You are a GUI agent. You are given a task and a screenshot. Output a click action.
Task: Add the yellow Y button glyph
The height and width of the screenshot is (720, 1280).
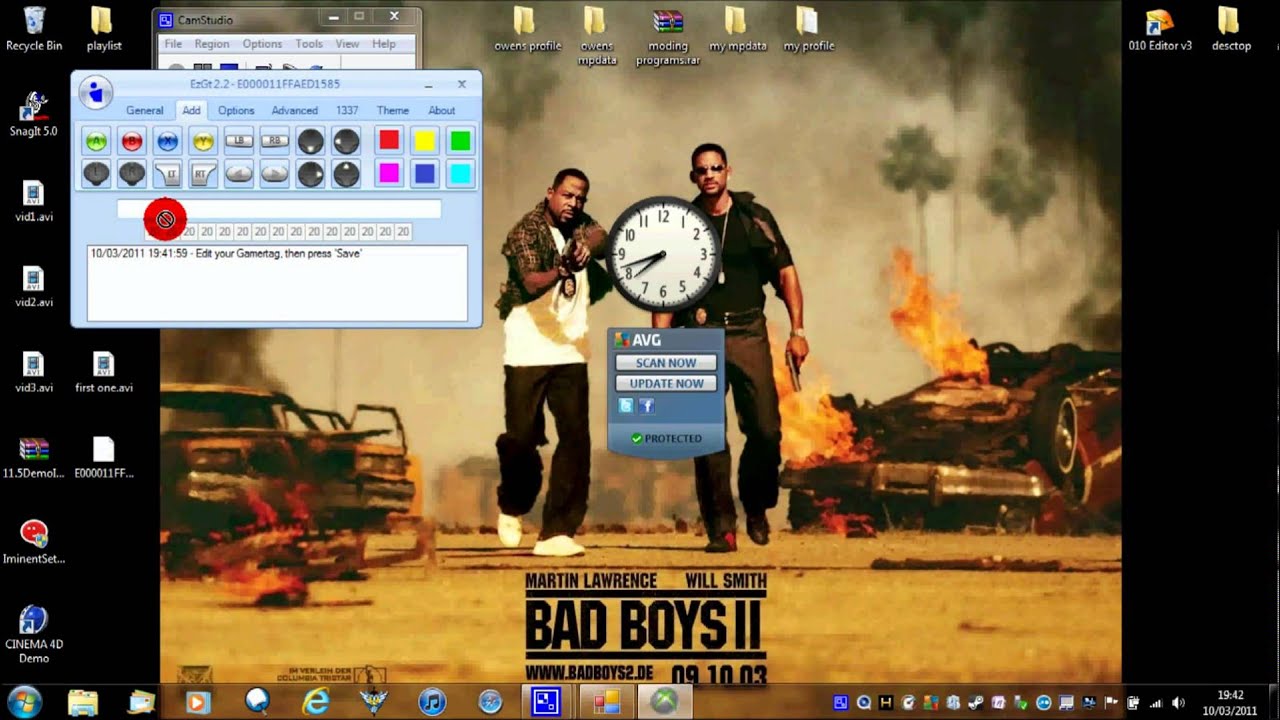click(203, 141)
